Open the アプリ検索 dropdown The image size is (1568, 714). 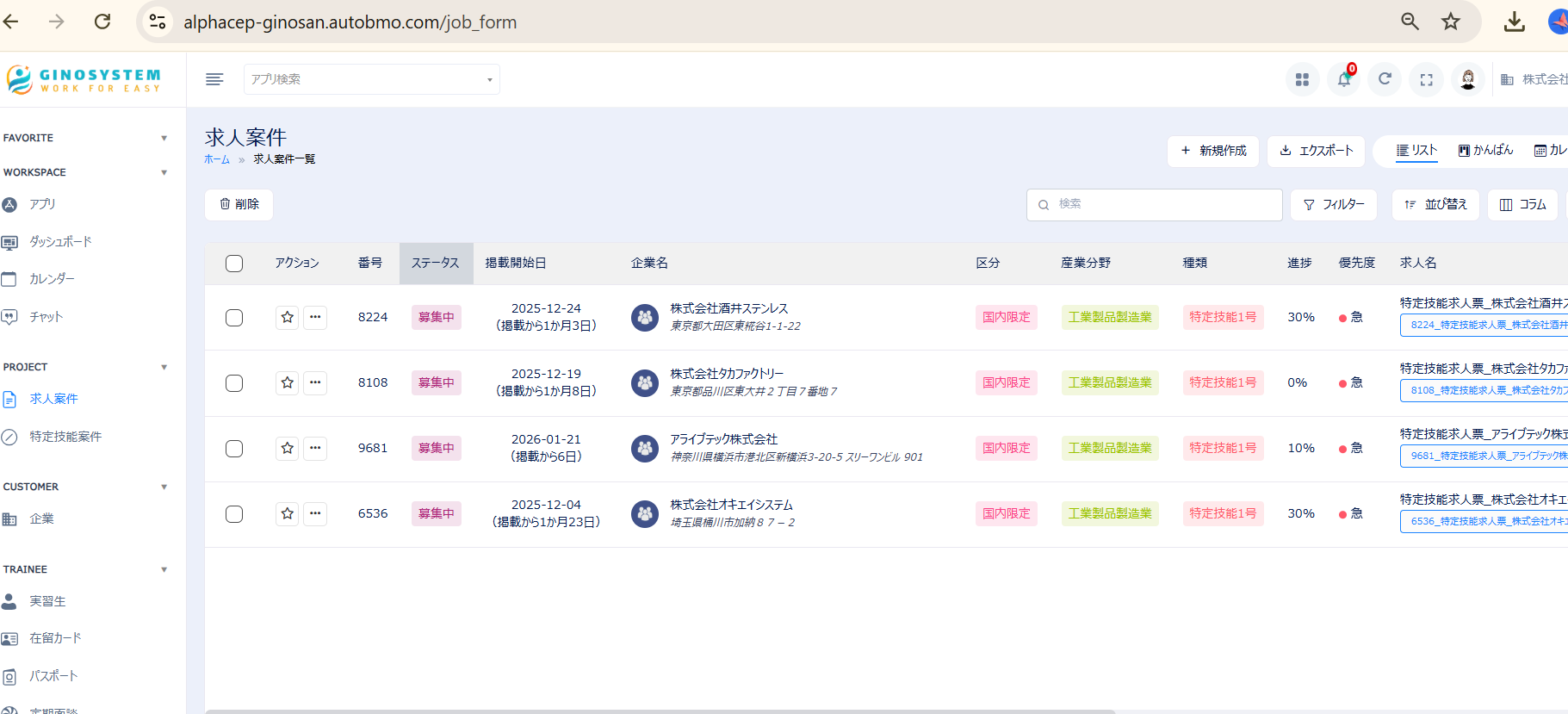coord(371,79)
